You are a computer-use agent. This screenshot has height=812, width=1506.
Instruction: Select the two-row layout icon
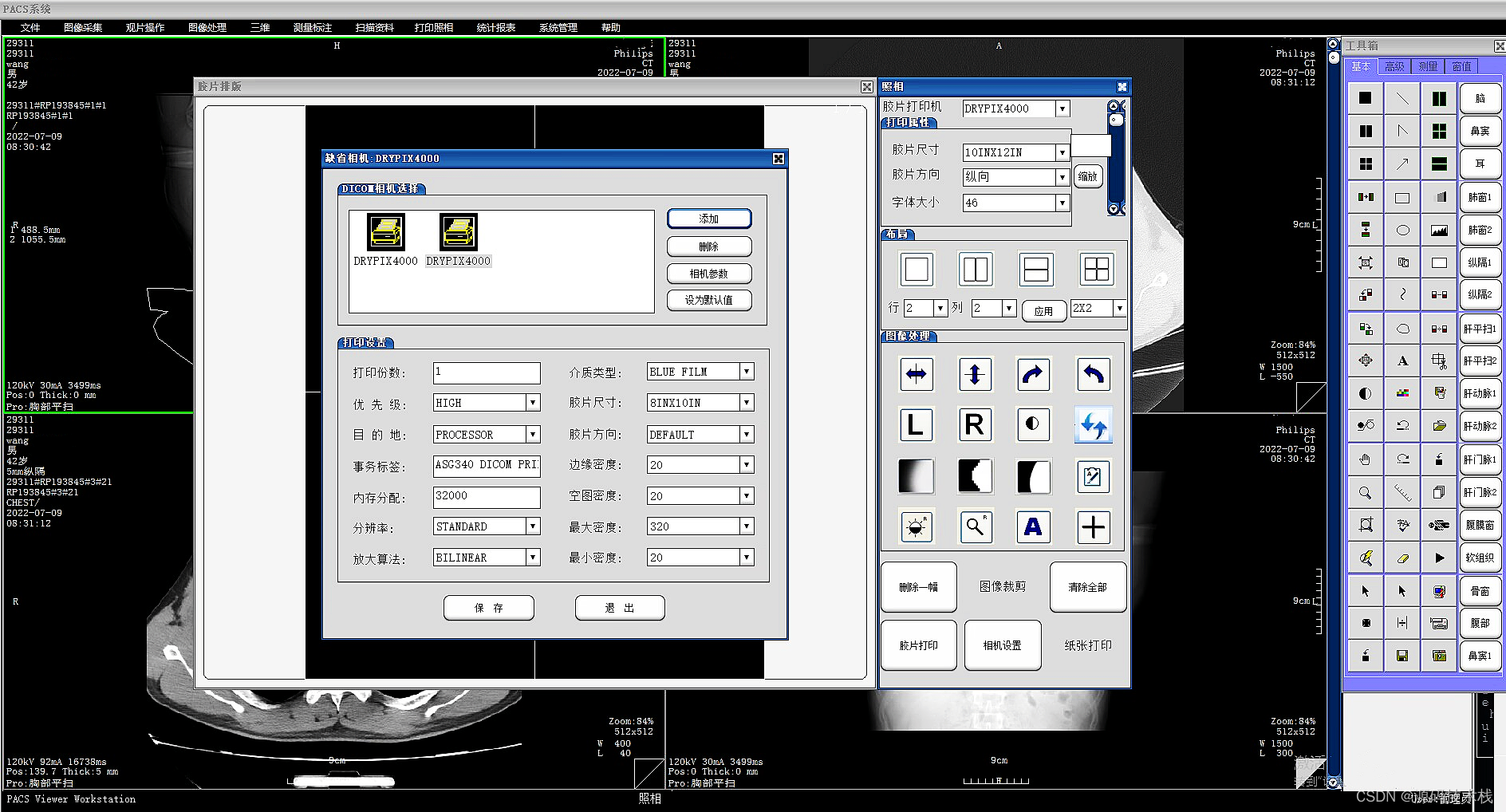point(1035,270)
